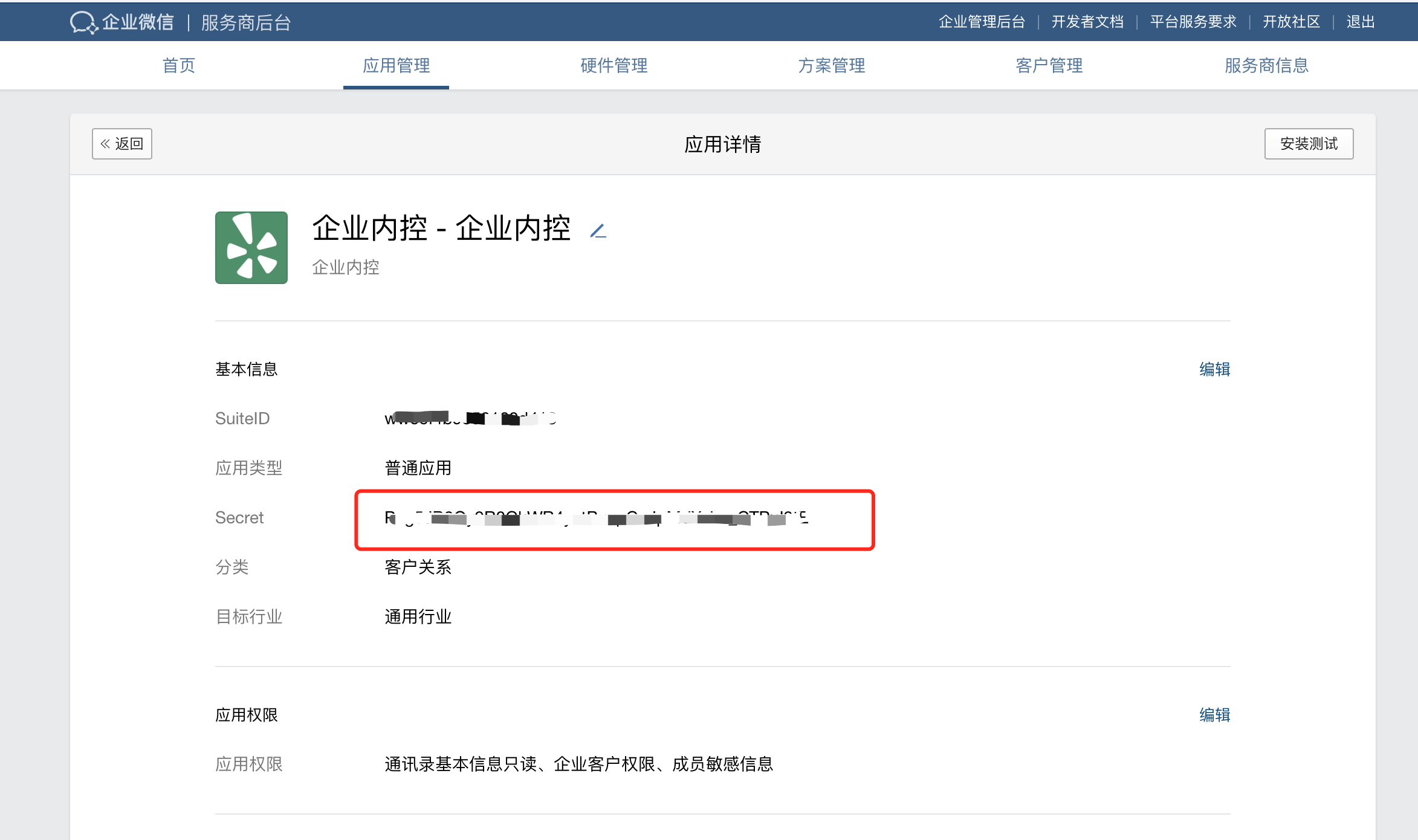Switch to 服务商信息 tab
Viewport: 1418px width, 840px height.
tap(1266, 65)
